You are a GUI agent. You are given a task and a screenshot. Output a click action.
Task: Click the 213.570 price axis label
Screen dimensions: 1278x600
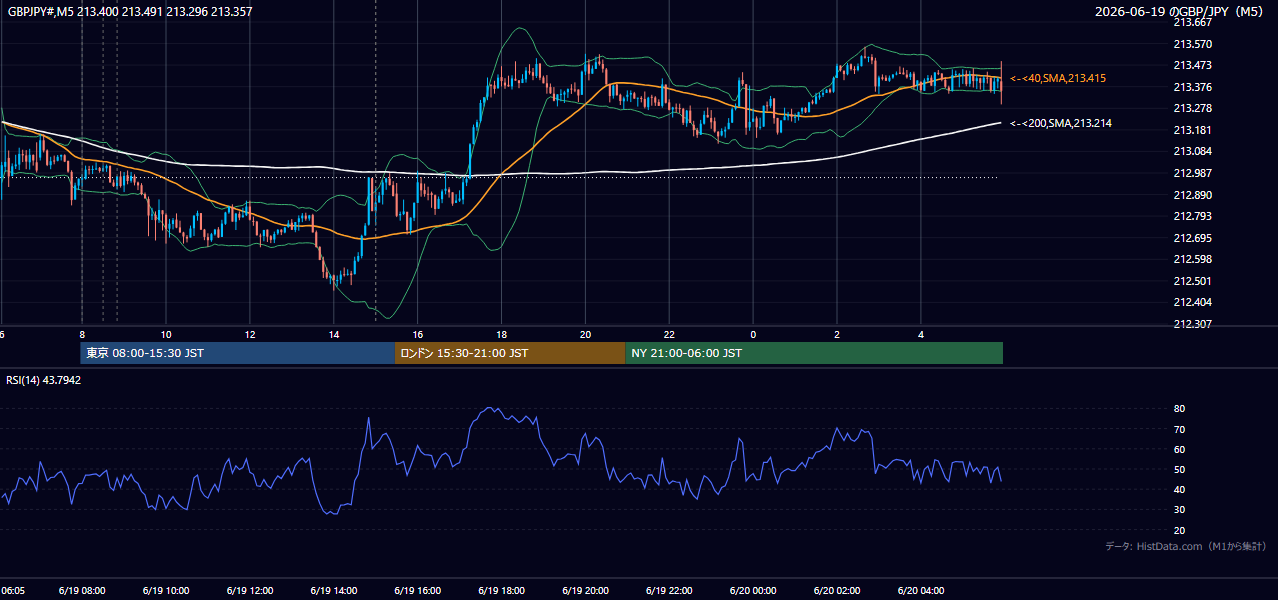(x=1192, y=44)
